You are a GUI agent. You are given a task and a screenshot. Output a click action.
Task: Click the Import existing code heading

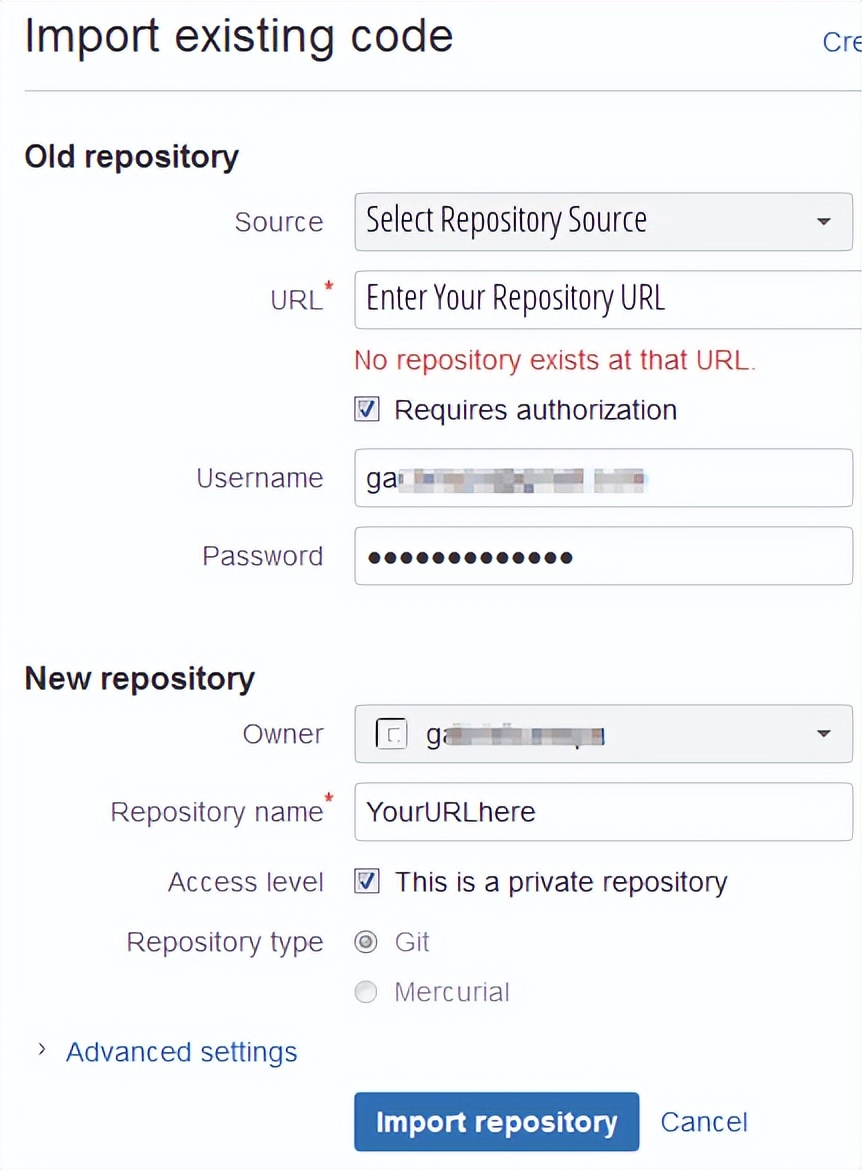tap(239, 36)
